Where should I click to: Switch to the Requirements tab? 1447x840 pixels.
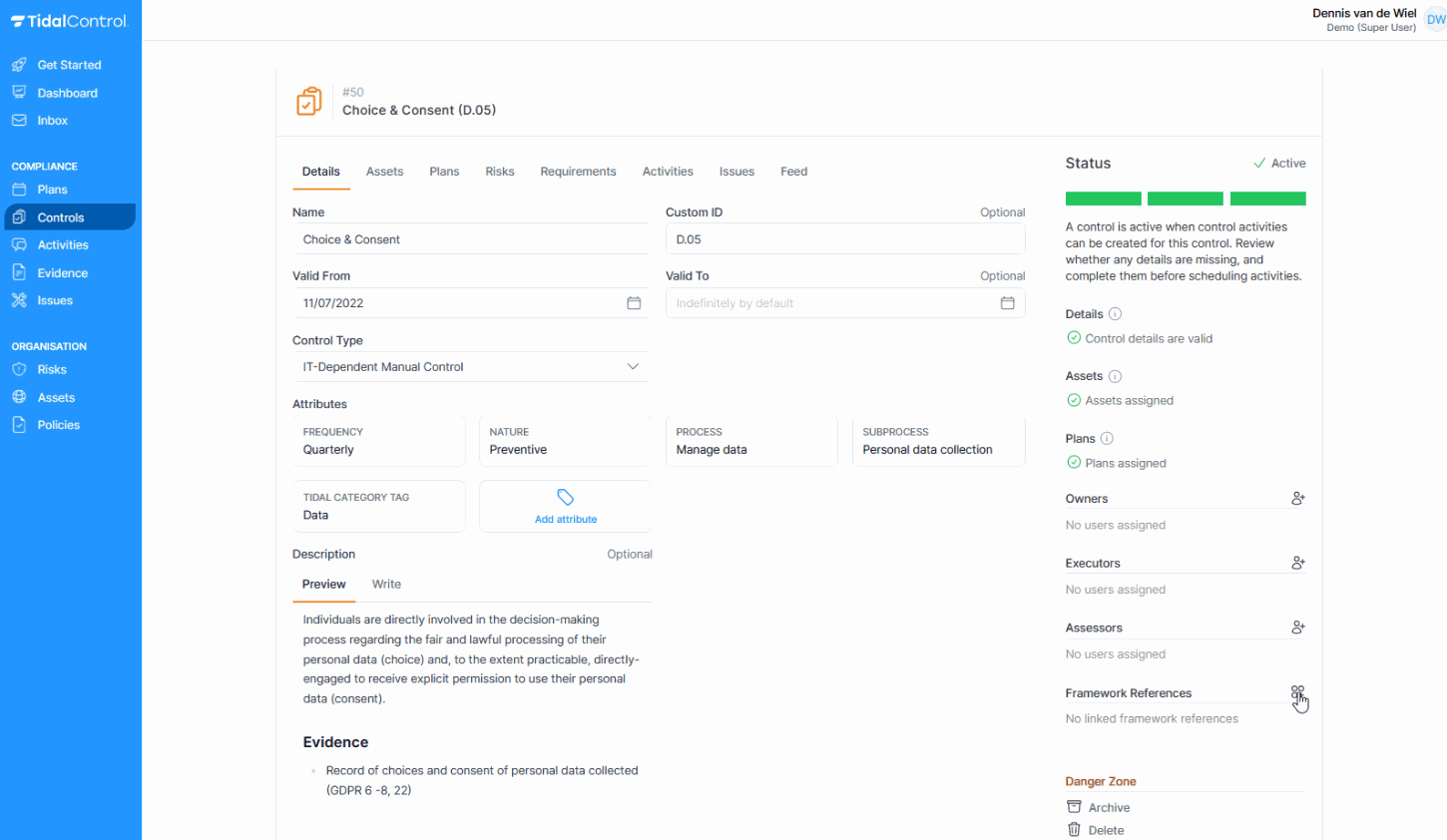[578, 171]
